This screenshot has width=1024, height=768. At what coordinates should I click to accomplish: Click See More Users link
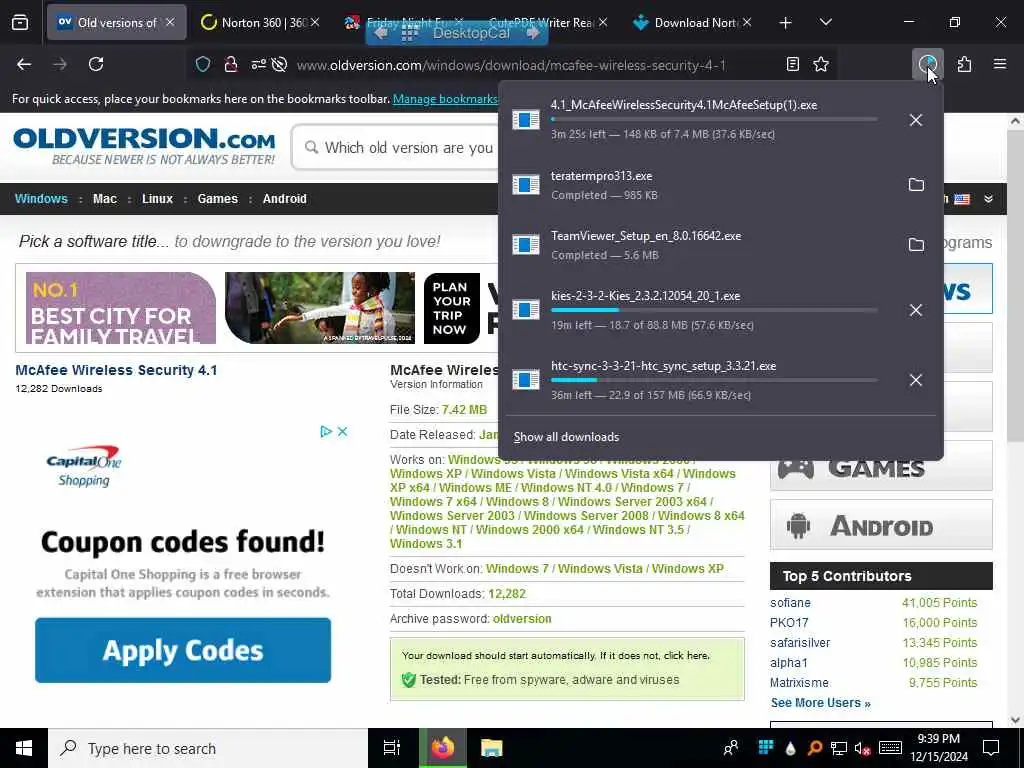(820, 703)
